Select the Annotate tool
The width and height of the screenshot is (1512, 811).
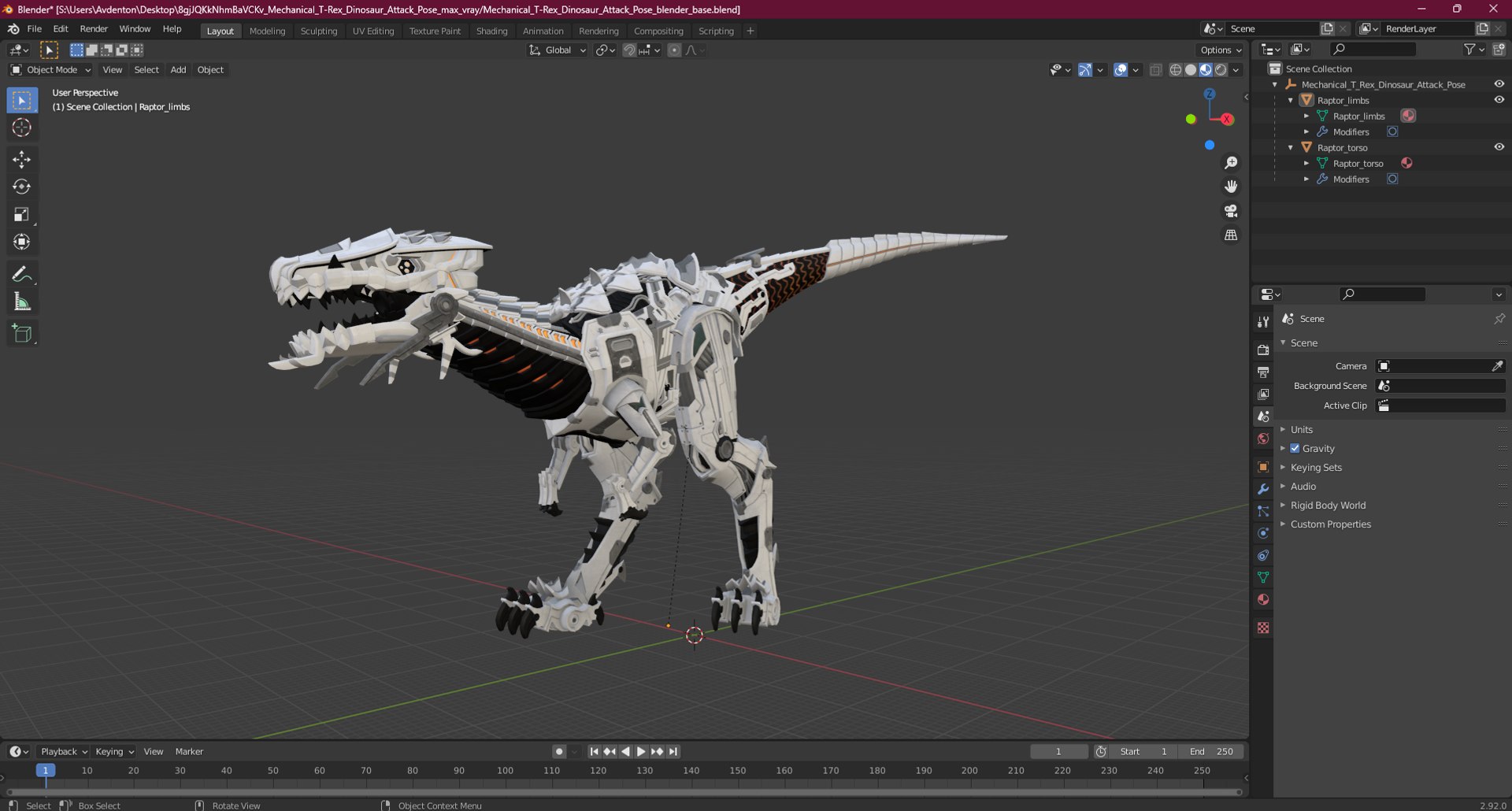21,274
